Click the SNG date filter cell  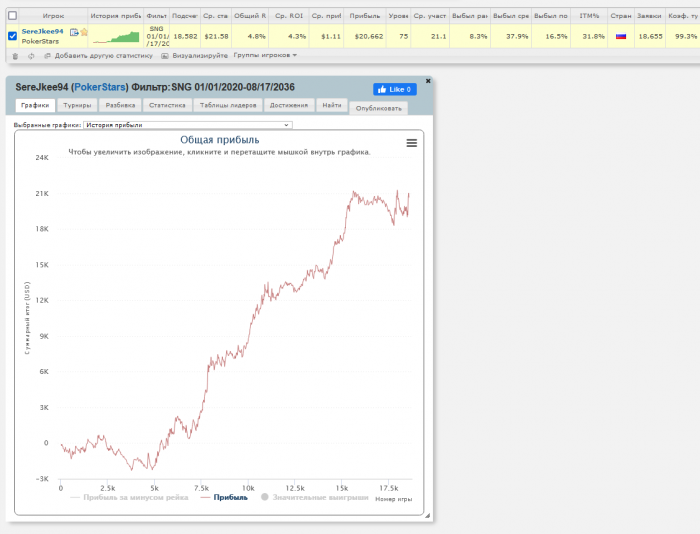click(157, 36)
